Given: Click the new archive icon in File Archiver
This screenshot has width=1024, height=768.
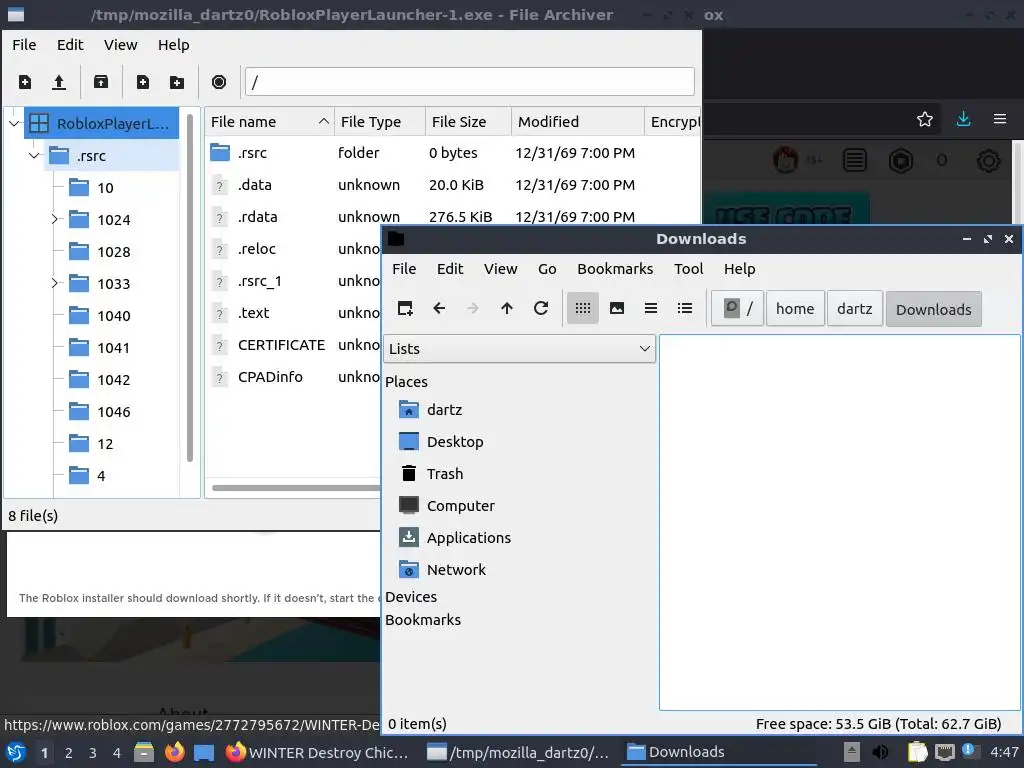Looking at the screenshot, I should click(25, 82).
